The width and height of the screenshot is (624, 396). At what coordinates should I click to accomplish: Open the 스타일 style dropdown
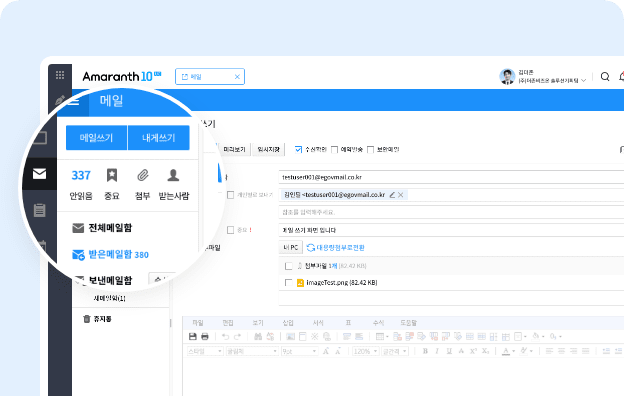(205, 351)
